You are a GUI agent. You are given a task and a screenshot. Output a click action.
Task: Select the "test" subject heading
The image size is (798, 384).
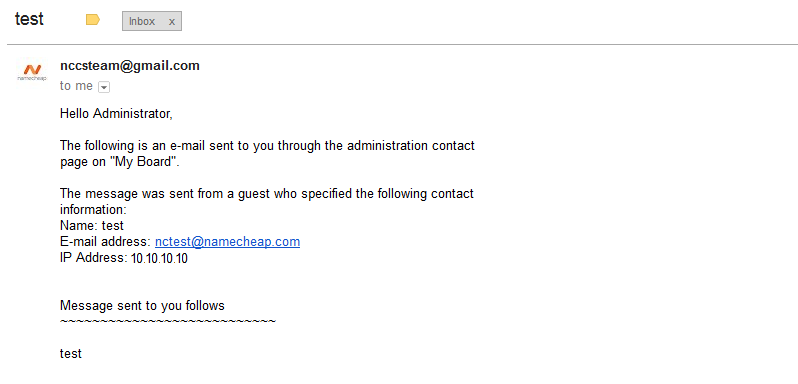(29, 19)
